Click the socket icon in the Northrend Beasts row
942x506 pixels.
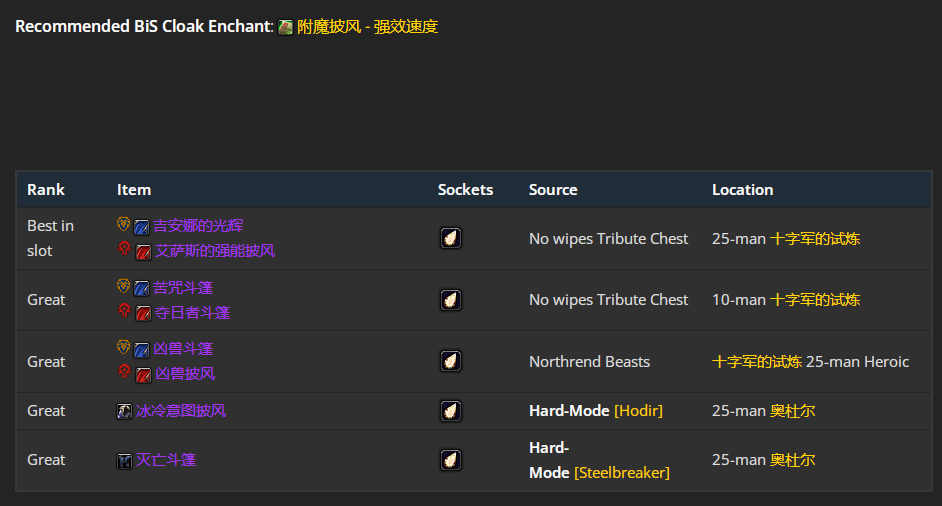(451, 361)
